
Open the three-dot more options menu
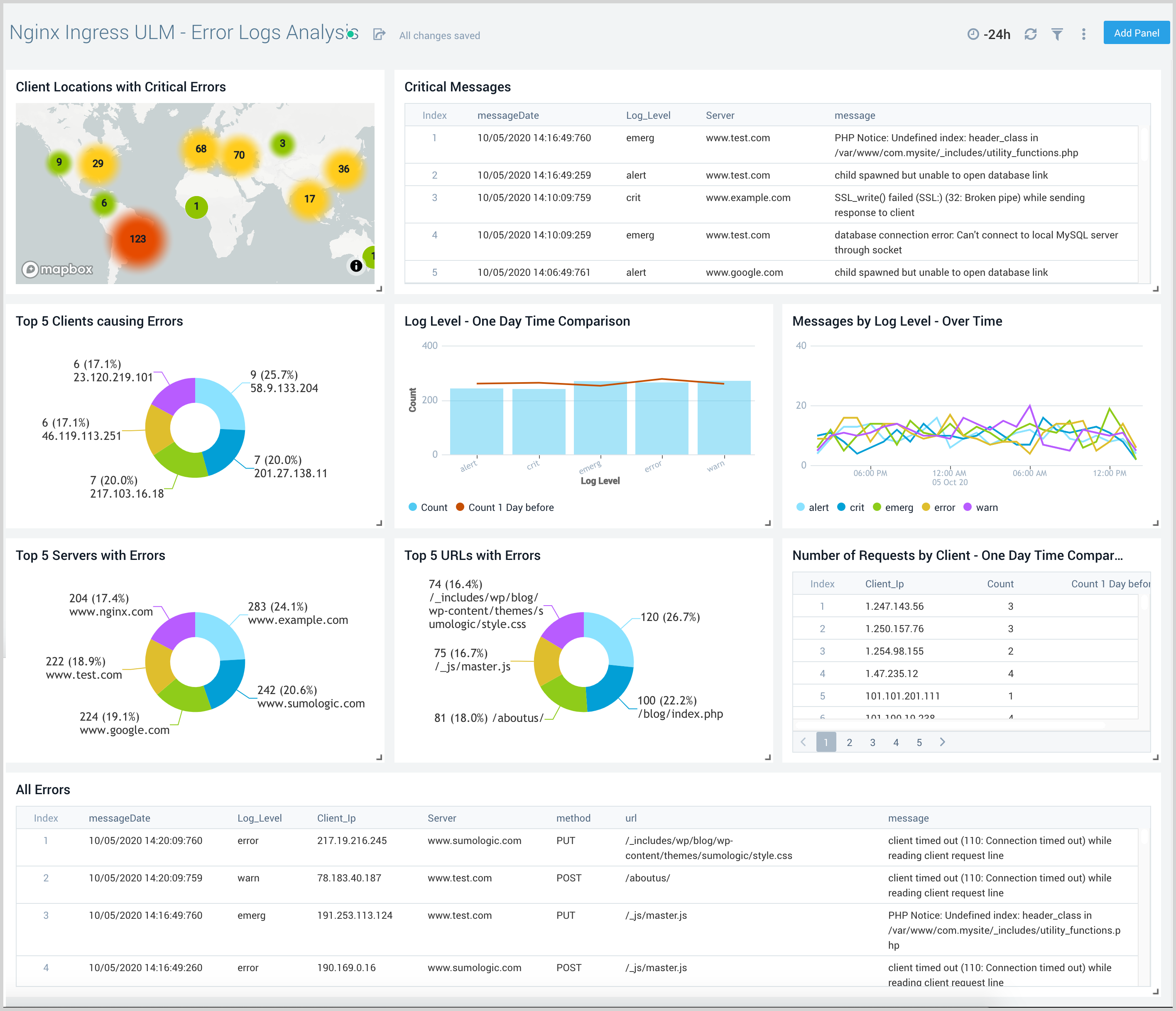pos(1083,34)
